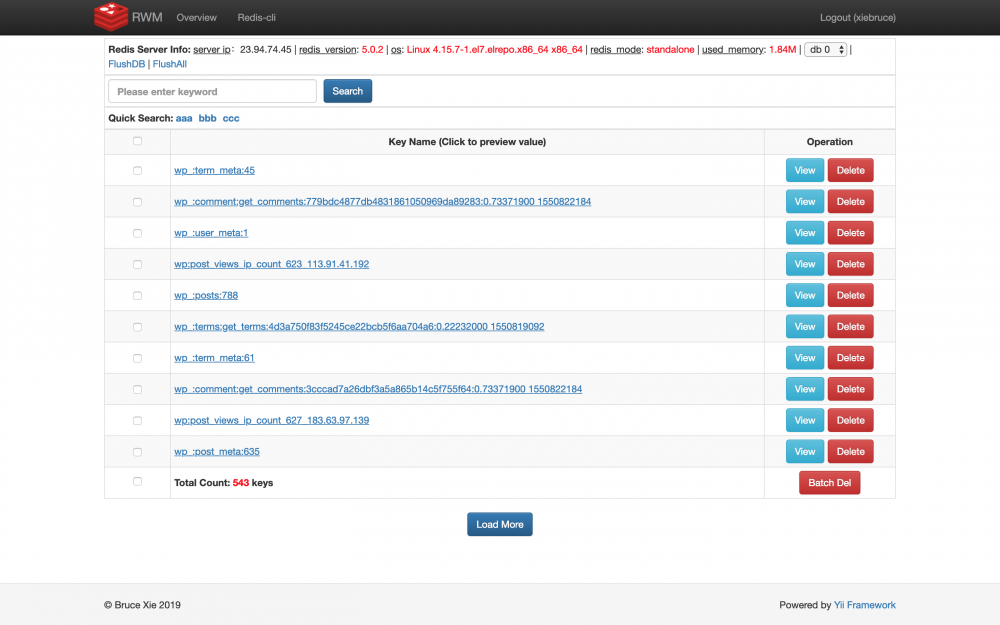Check the box for wp_:posts:788

[x=137, y=295]
